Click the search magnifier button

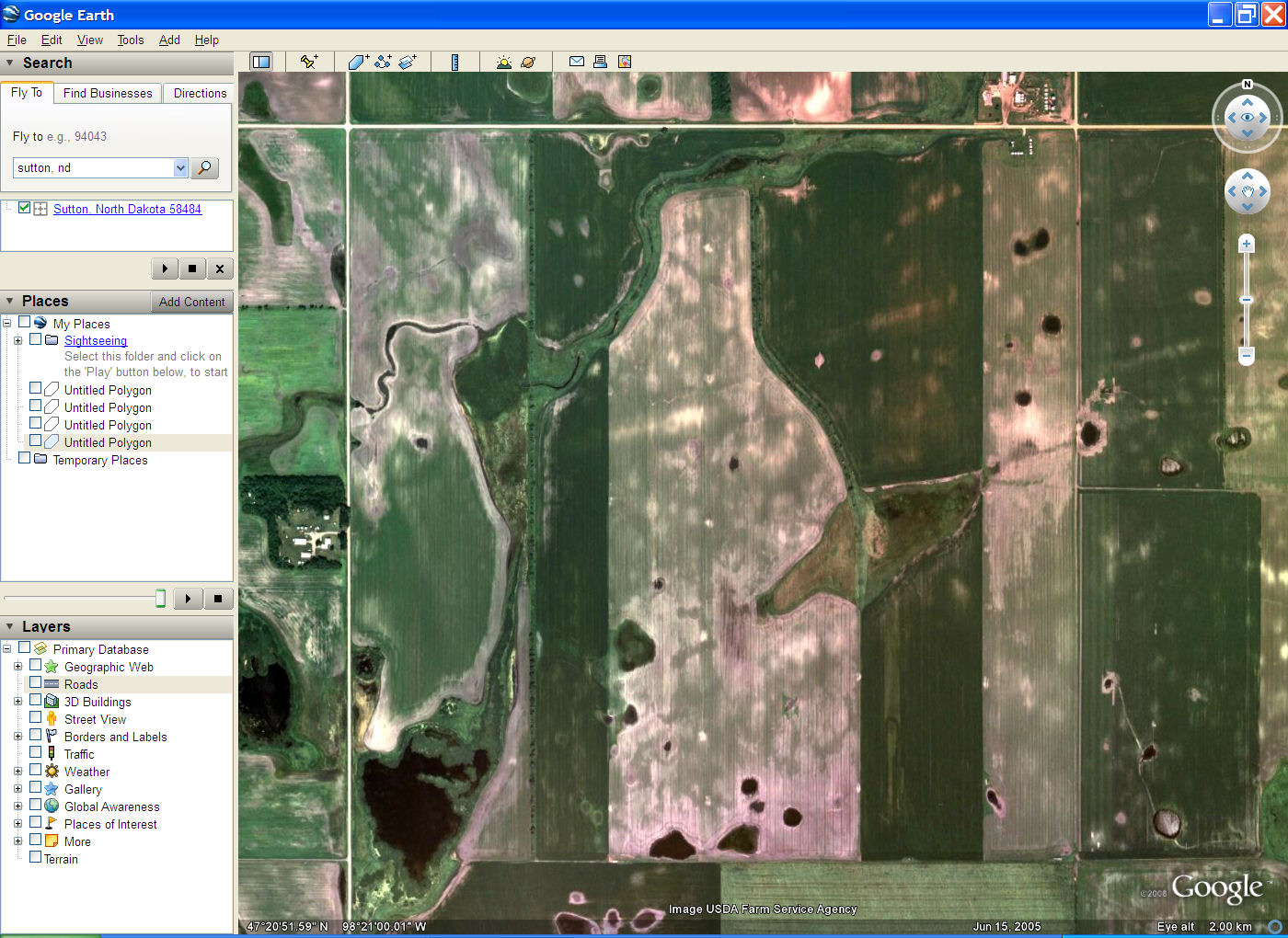(205, 167)
